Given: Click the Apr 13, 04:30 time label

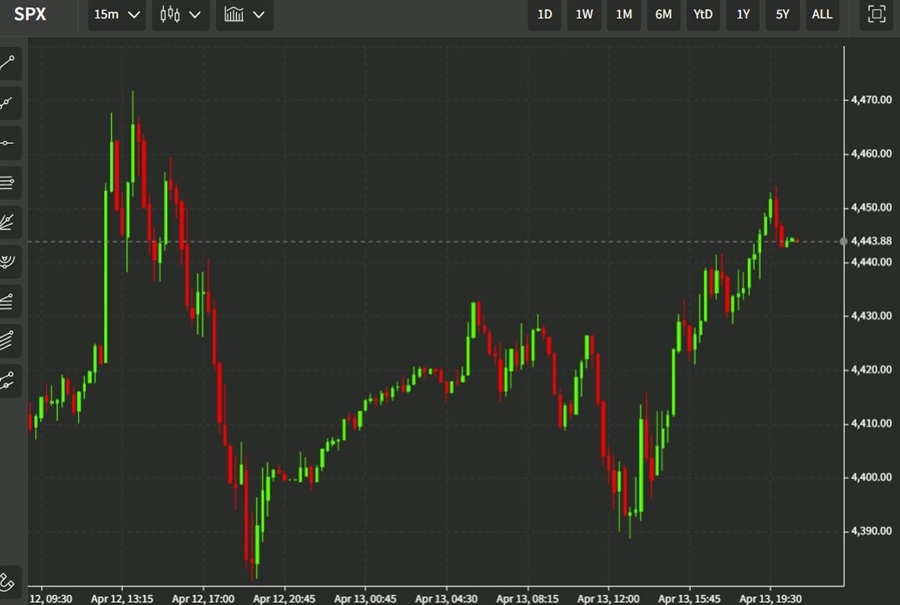Looking at the screenshot, I should (x=446, y=599).
